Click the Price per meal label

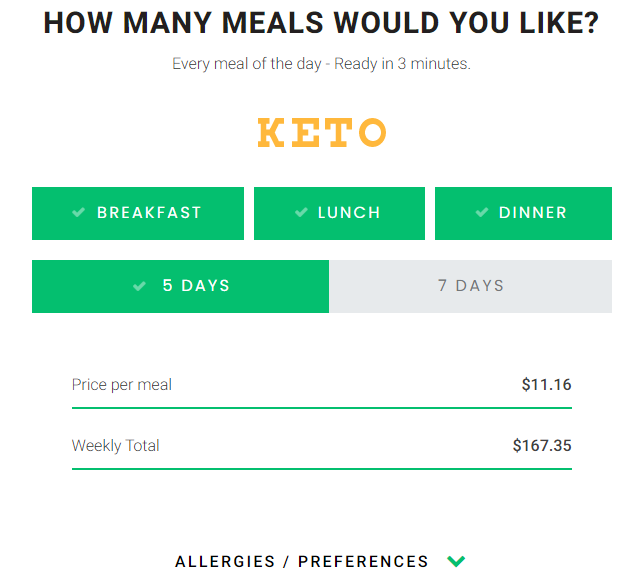122,385
